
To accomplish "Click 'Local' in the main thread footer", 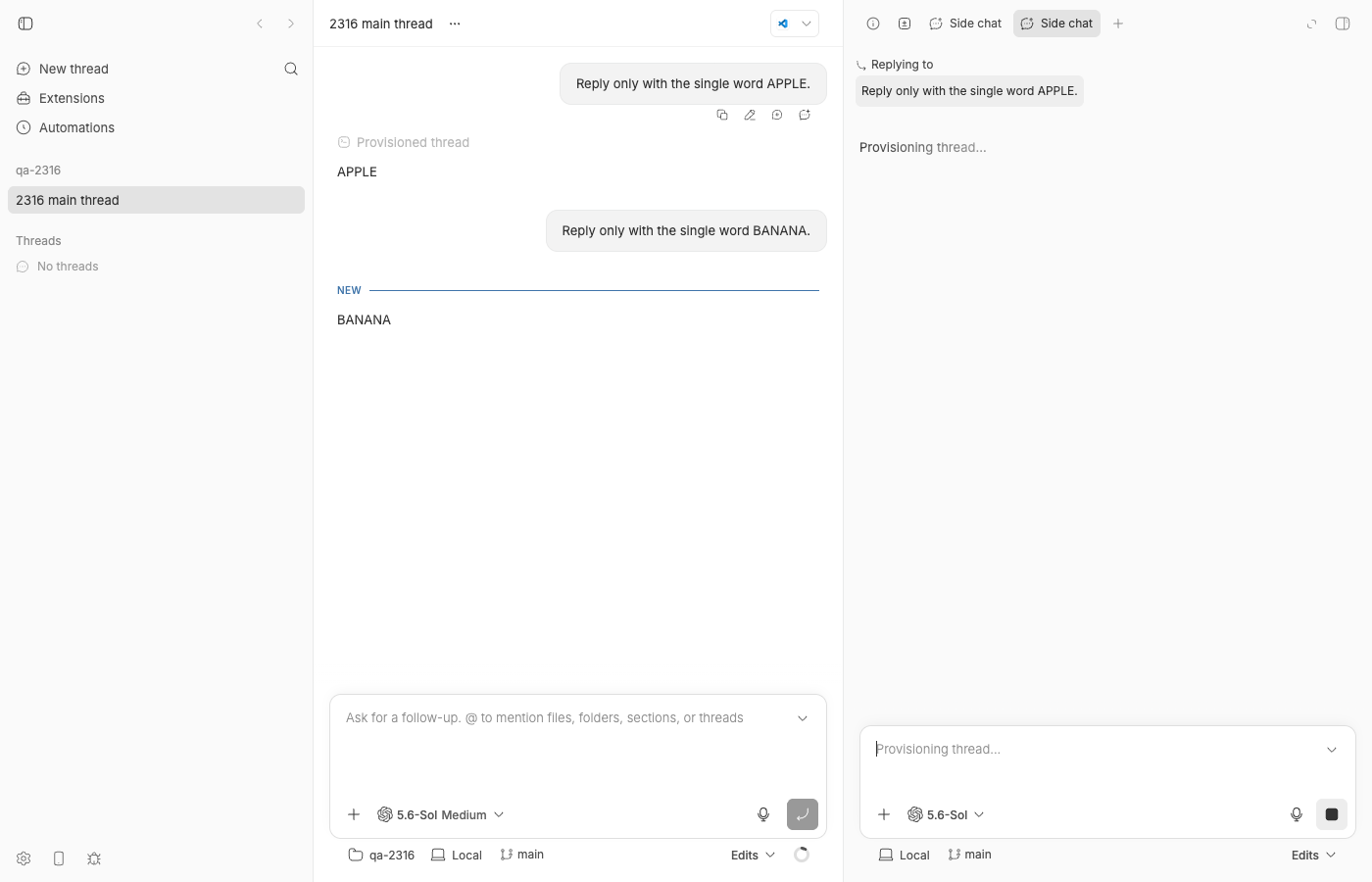I will (457, 855).
